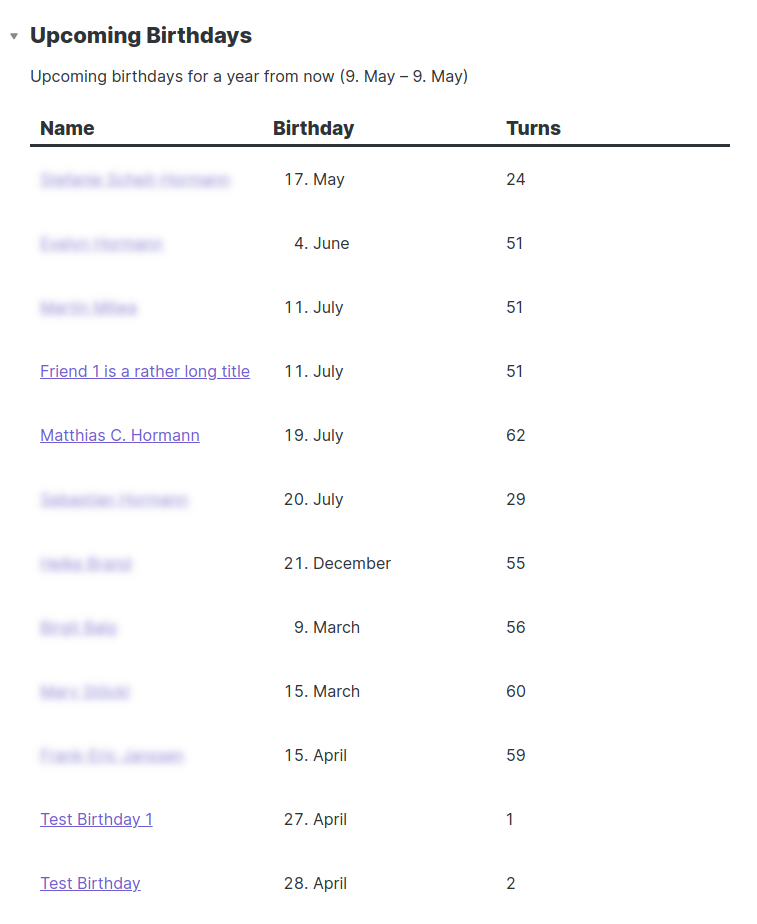The image size is (757, 924).
Task: Click the Turns value for Matthias C. Hormann
Action: tap(516, 435)
